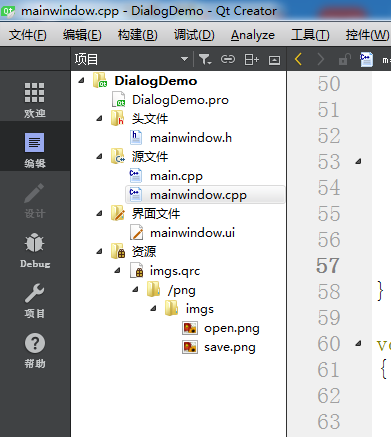
Task: Select main.cpp in the tree
Action: tap(176, 176)
